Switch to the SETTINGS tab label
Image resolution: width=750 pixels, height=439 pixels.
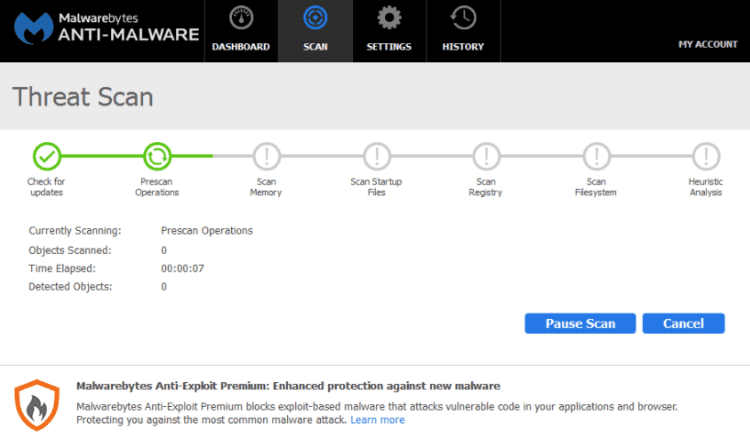click(389, 47)
